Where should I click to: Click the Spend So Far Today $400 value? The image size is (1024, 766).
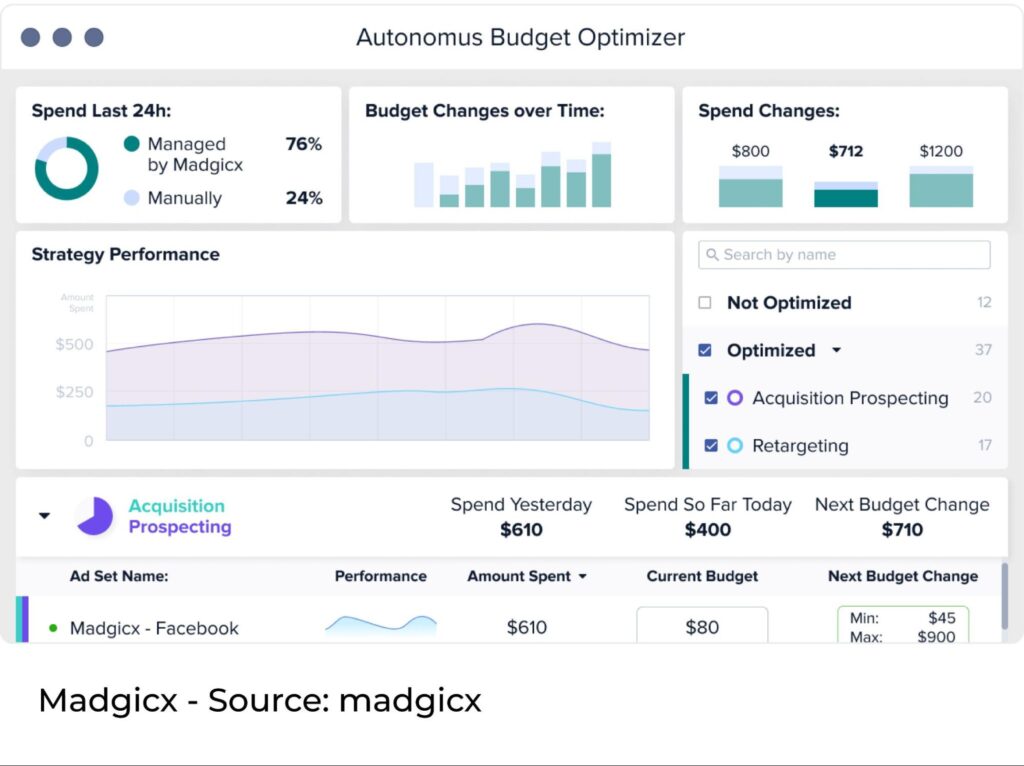click(x=708, y=530)
